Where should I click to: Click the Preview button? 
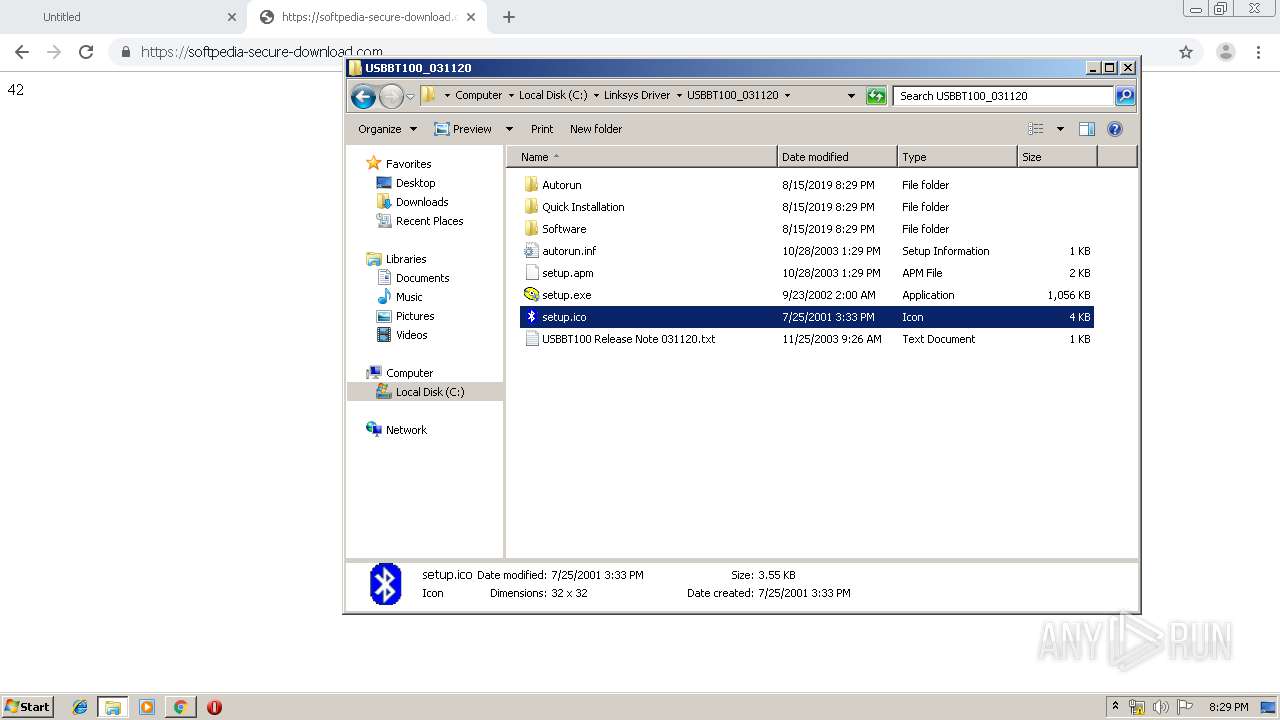tap(463, 129)
